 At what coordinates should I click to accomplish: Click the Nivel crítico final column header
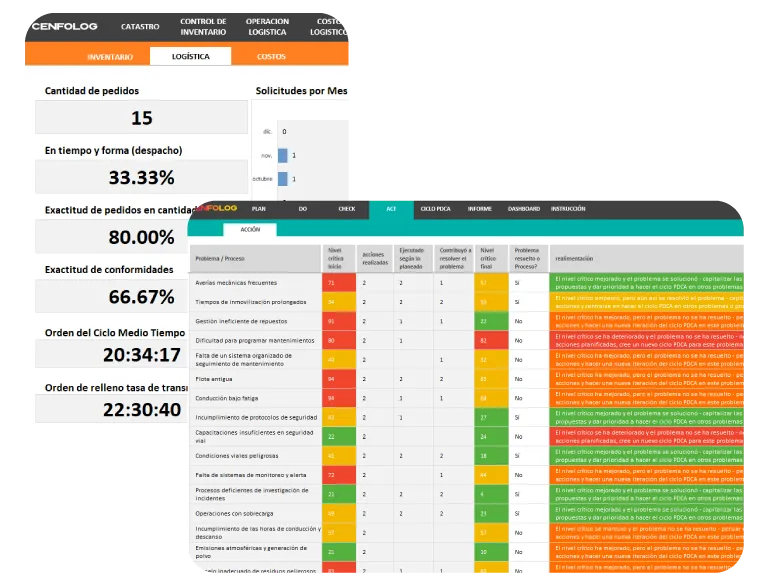click(x=491, y=258)
